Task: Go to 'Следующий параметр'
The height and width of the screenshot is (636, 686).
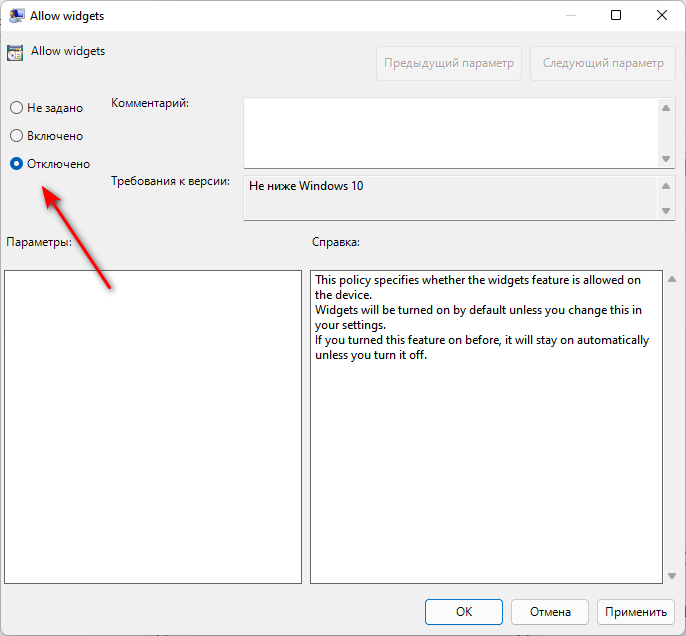Action: coord(603,63)
